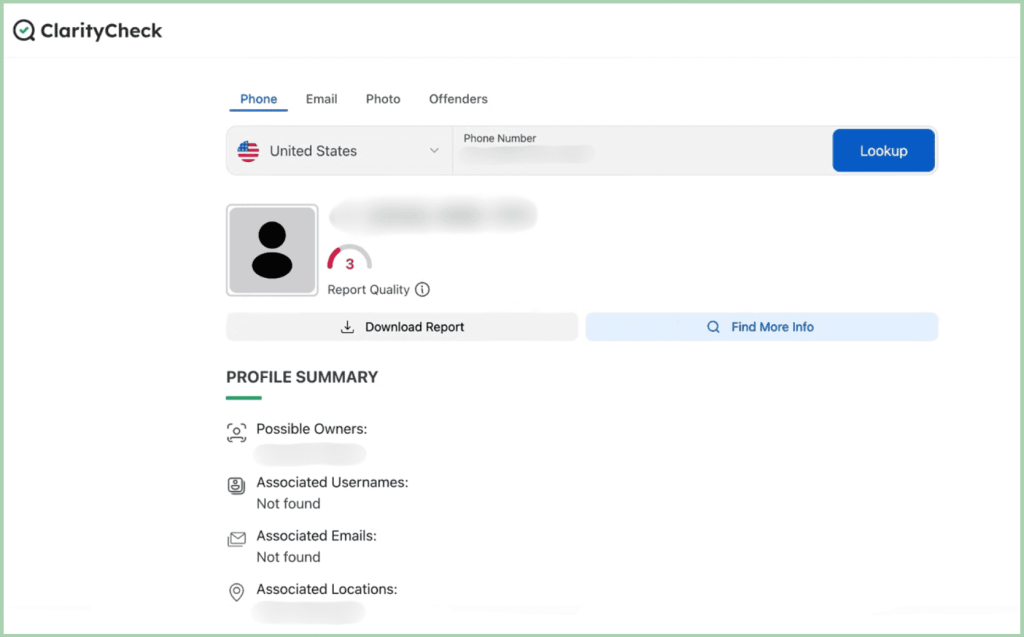
Task: Select the Offenders tab
Action: click(458, 99)
